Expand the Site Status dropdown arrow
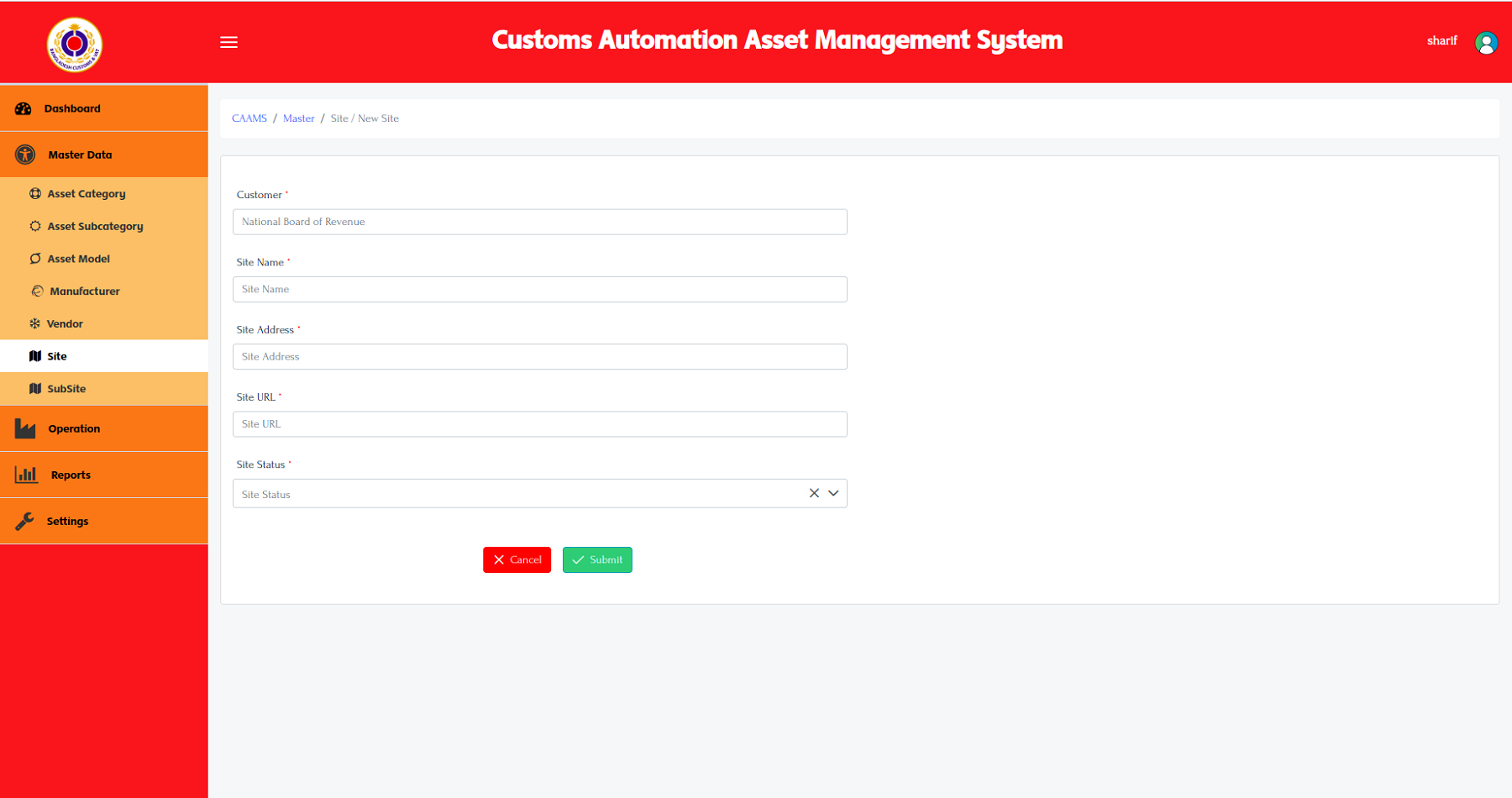1512x798 pixels. (x=833, y=493)
